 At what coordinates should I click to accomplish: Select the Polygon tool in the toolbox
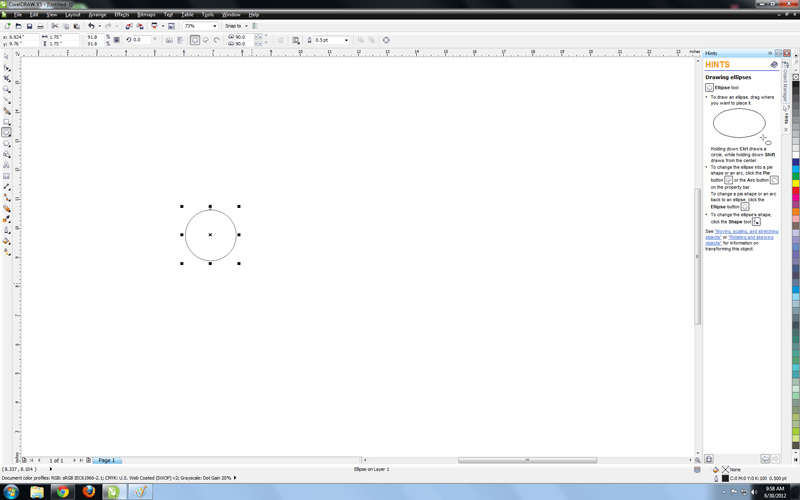tap(6, 143)
